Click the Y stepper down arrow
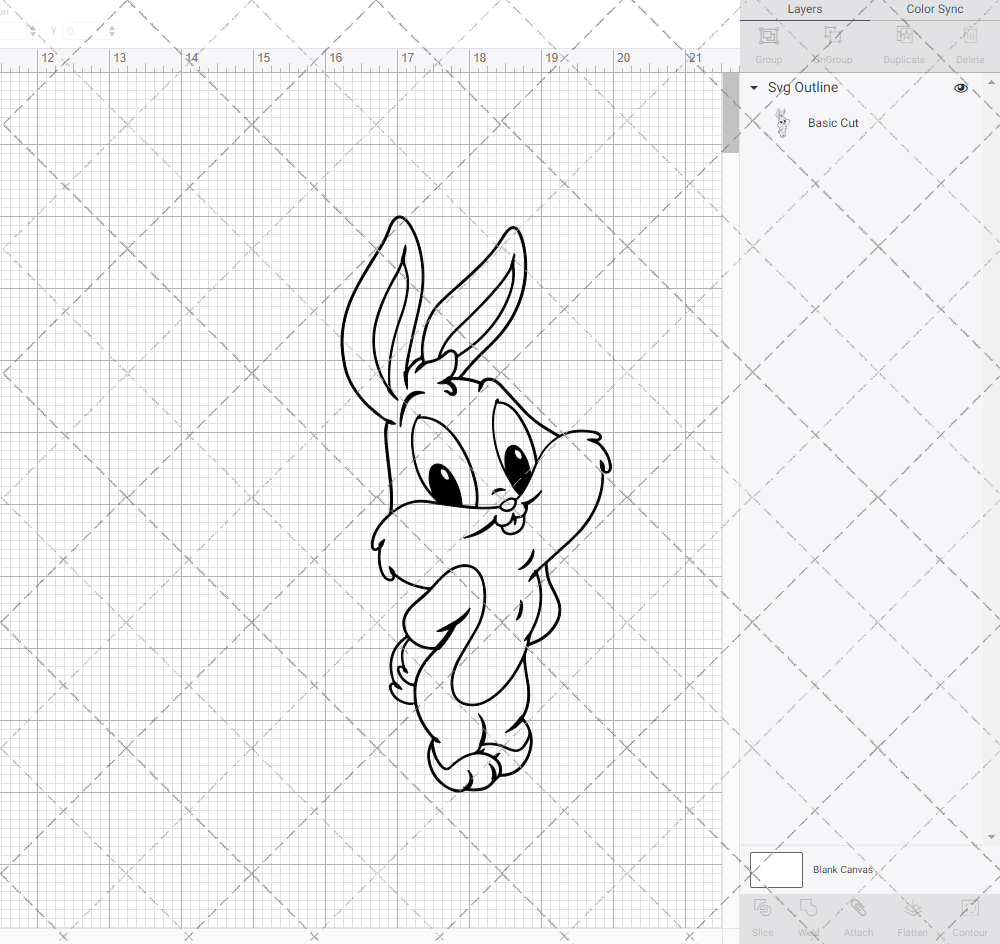1000x944 pixels. click(111, 33)
